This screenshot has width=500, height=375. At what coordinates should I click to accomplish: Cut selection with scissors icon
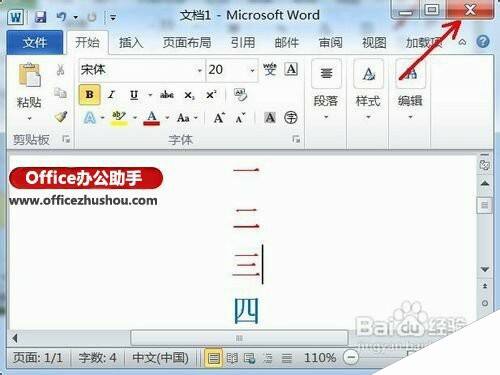pos(60,70)
